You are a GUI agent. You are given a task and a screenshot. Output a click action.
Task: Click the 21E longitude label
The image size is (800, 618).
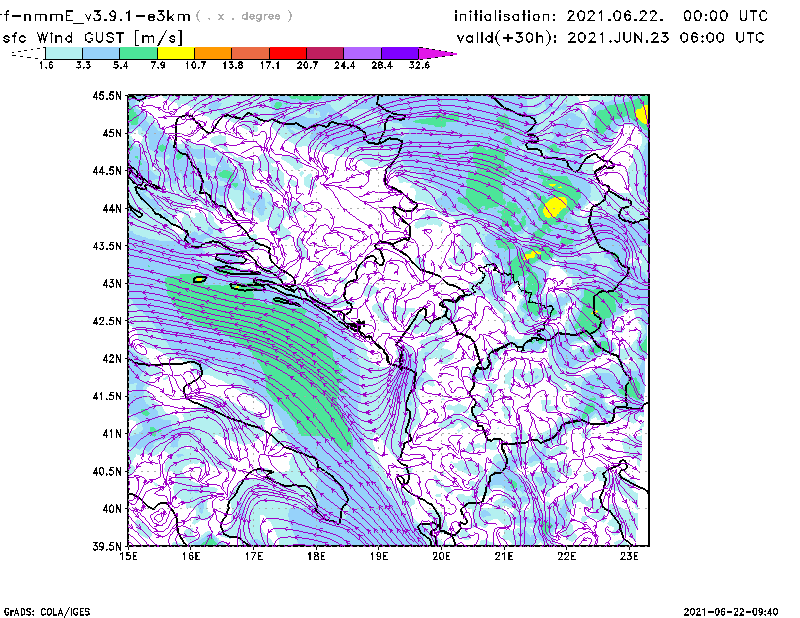coord(504,556)
